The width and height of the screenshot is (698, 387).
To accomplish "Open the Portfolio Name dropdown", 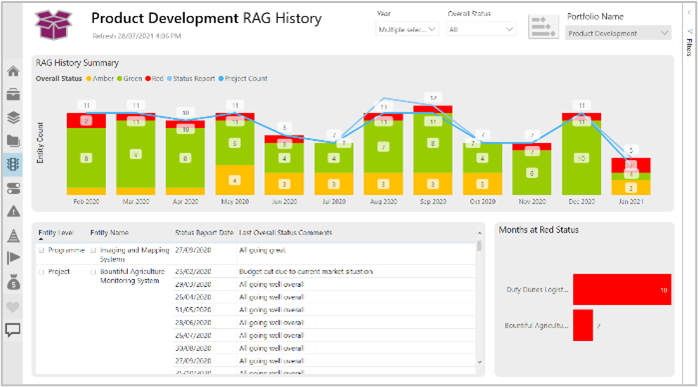I will 618,33.
